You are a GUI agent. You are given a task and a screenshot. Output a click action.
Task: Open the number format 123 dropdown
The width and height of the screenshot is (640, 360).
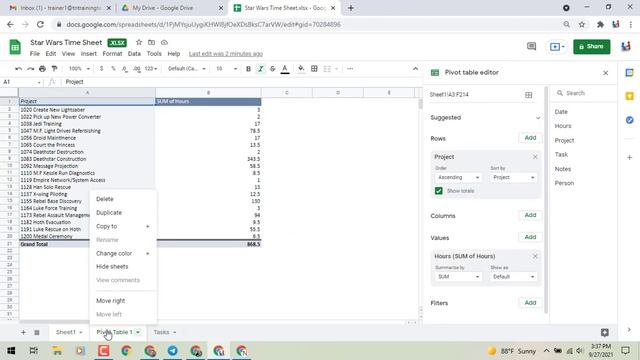click(x=151, y=69)
